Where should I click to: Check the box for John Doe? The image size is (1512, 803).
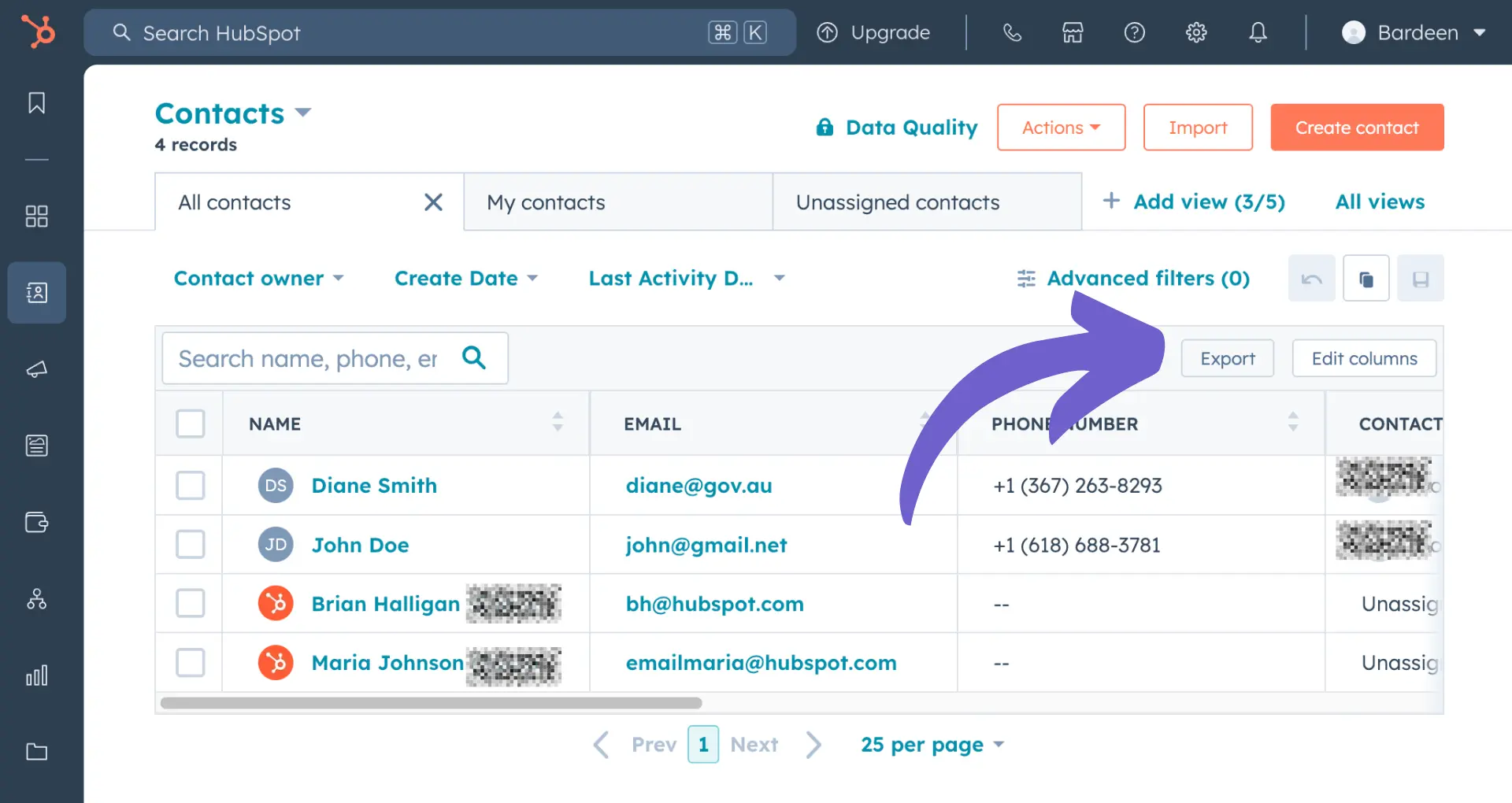(191, 544)
